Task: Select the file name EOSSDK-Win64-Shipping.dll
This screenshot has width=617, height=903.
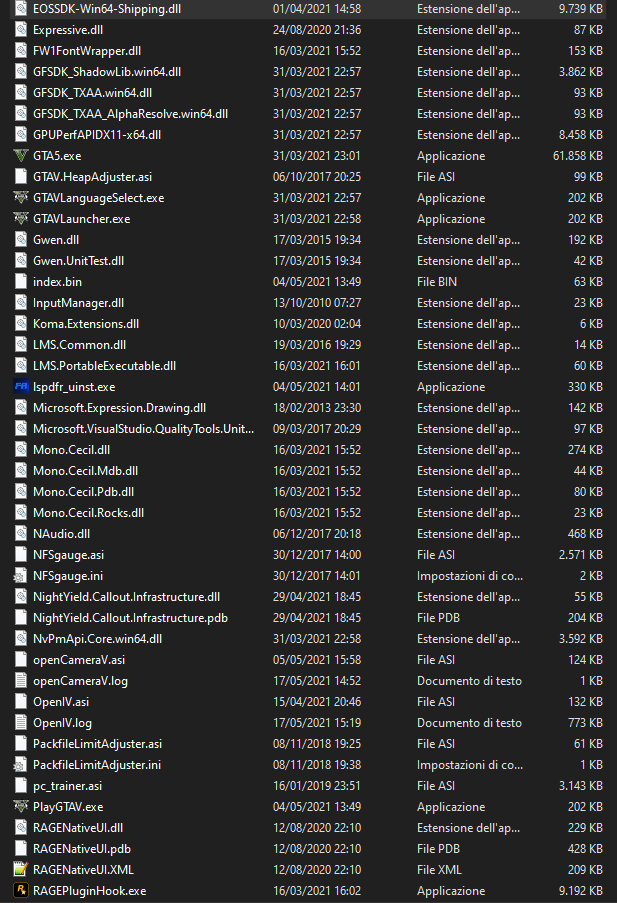Action: tap(107, 9)
